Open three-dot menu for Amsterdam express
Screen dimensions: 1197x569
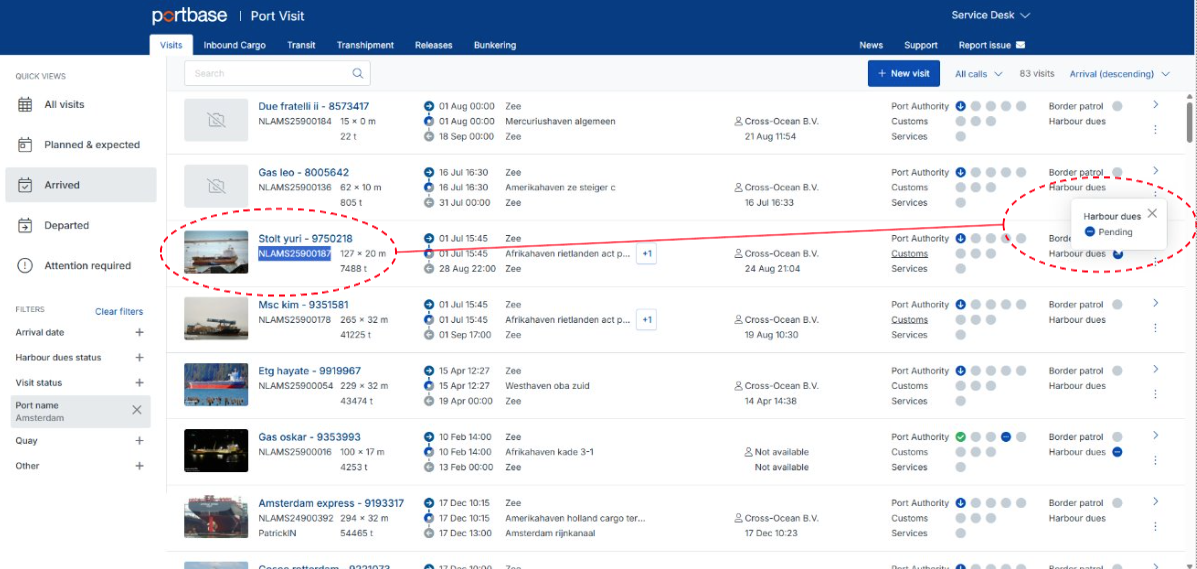point(1155,526)
